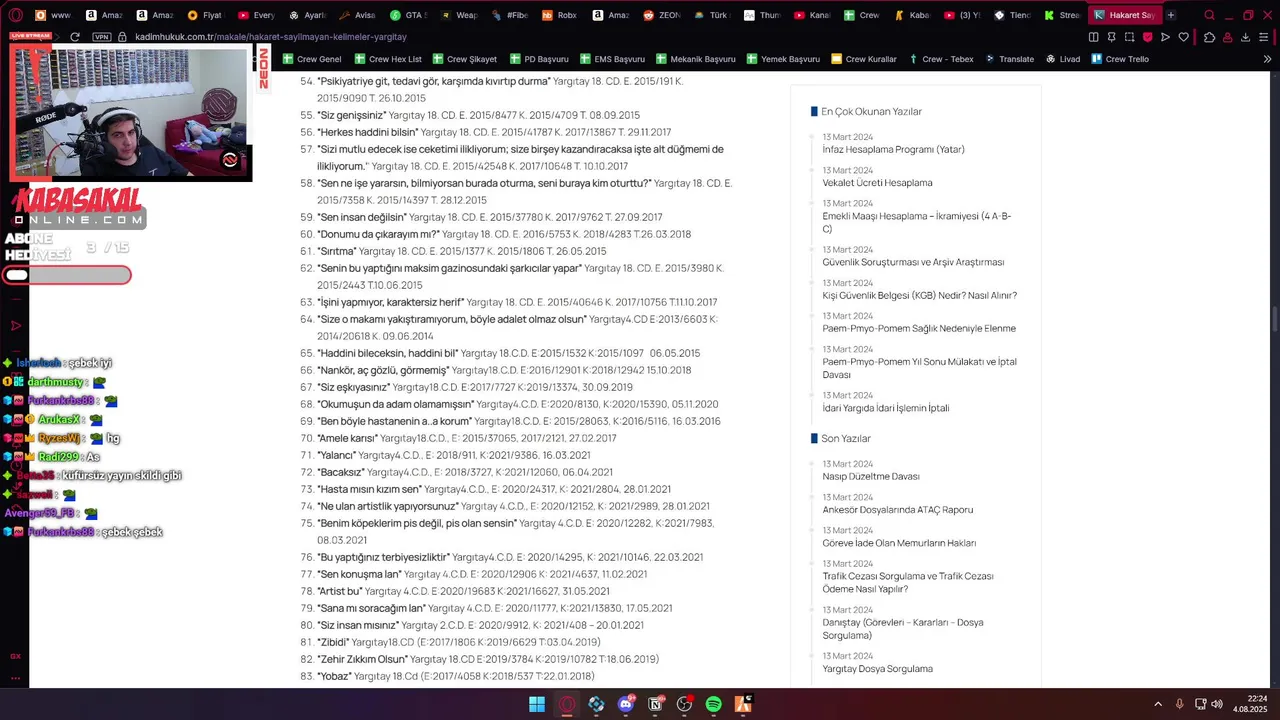Open Kişi Güvenlik Belgesi (KGB) article

[919, 295]
